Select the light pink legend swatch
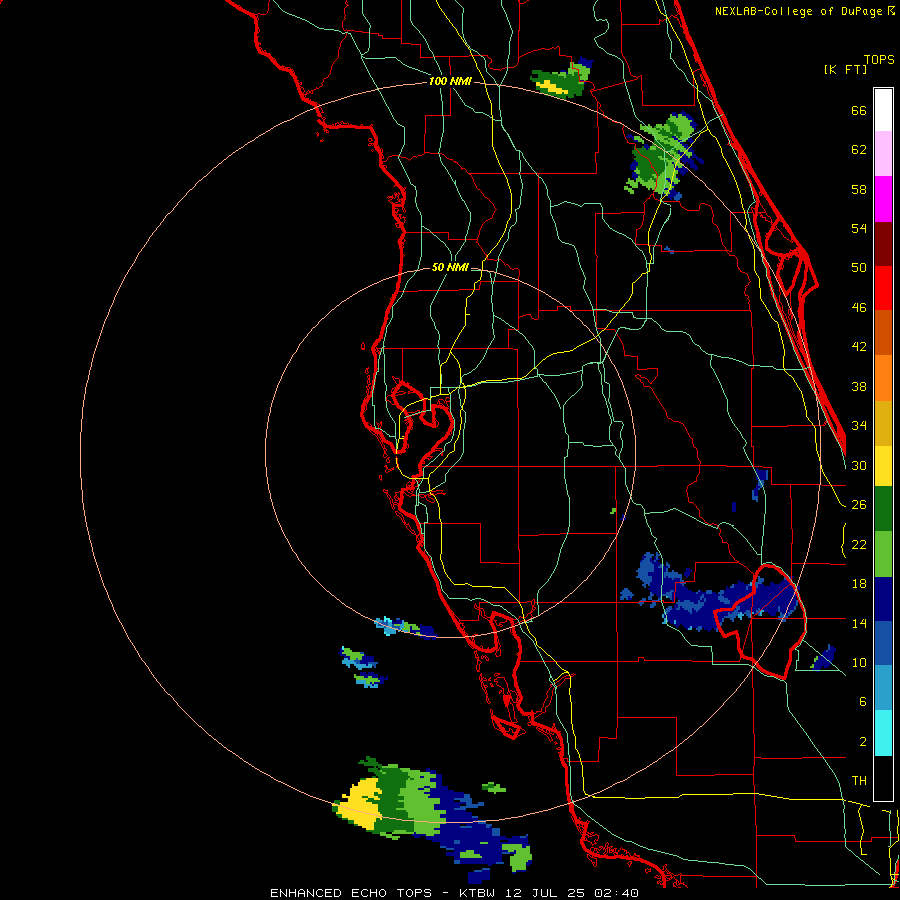This screenshot has width=900, height=900. click(x=883, y=154)
